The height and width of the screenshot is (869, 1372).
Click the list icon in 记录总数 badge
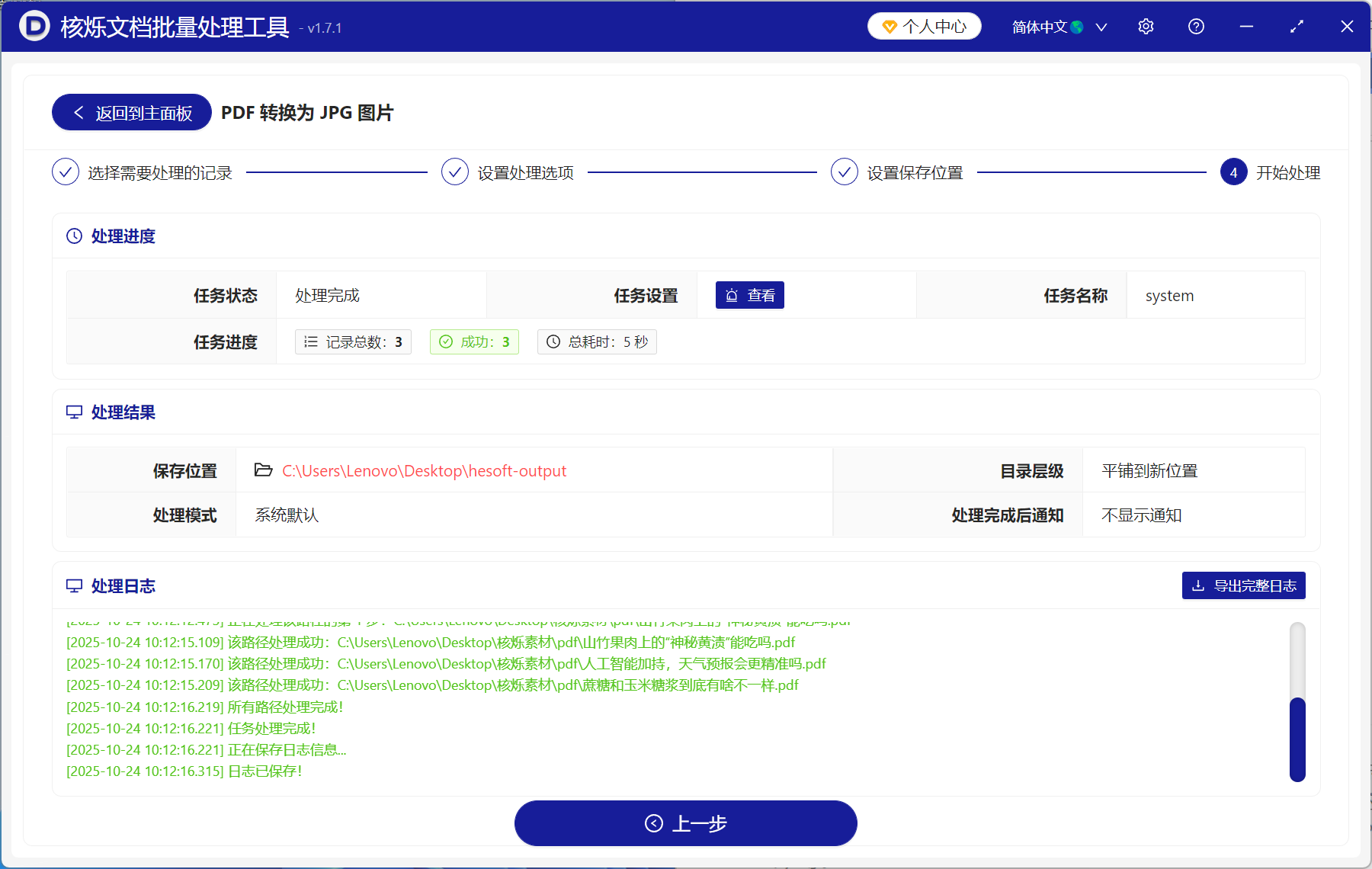(x=311, y=342)
